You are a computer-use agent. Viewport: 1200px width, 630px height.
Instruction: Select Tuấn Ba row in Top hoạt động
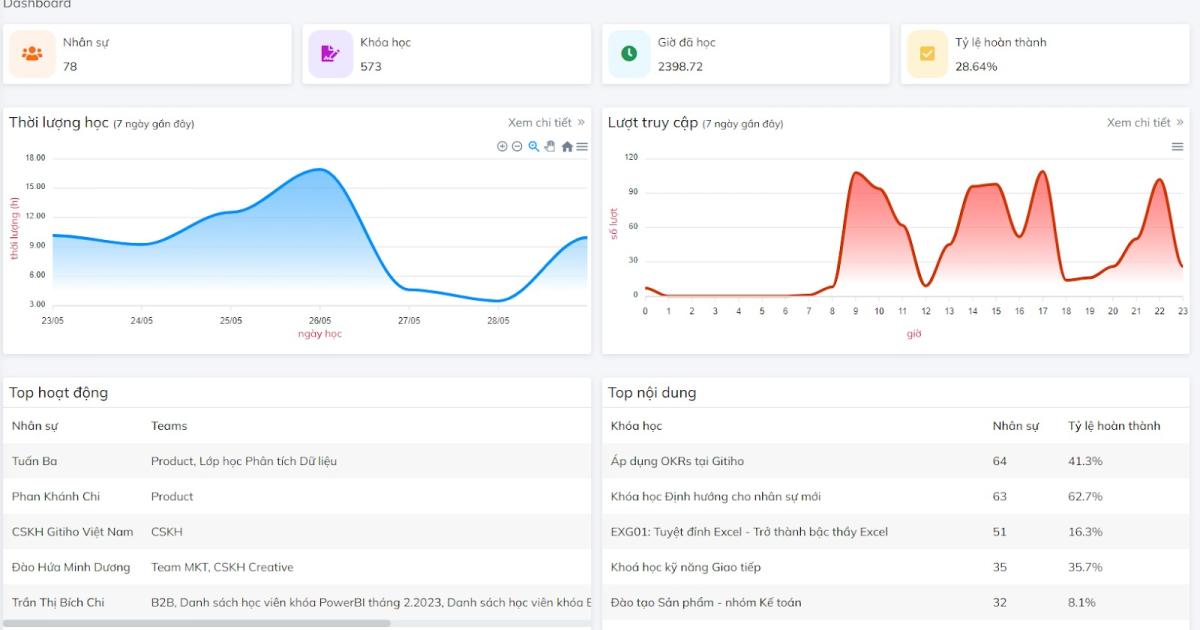click(x=297, y=461)
